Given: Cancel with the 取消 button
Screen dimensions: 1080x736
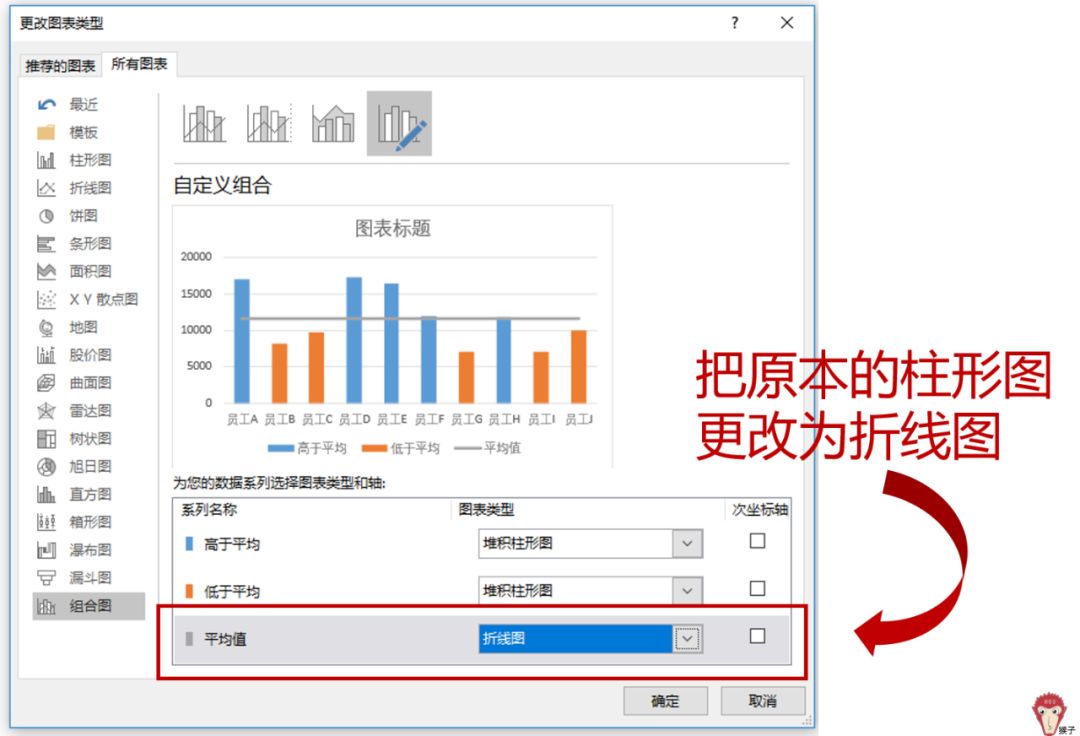Looking at the screenshot, I should click(x=762, y=701).
